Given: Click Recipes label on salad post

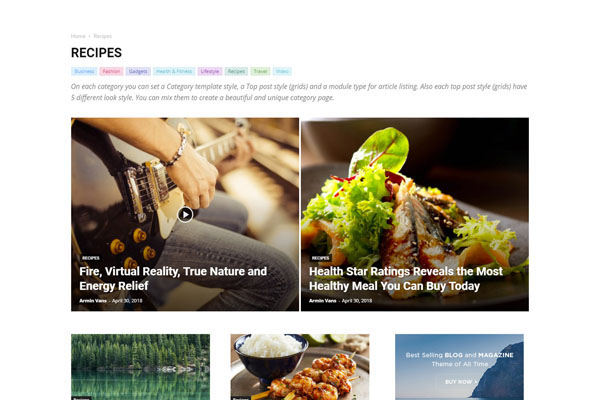Looking at the screenshot, I should 320,258.
